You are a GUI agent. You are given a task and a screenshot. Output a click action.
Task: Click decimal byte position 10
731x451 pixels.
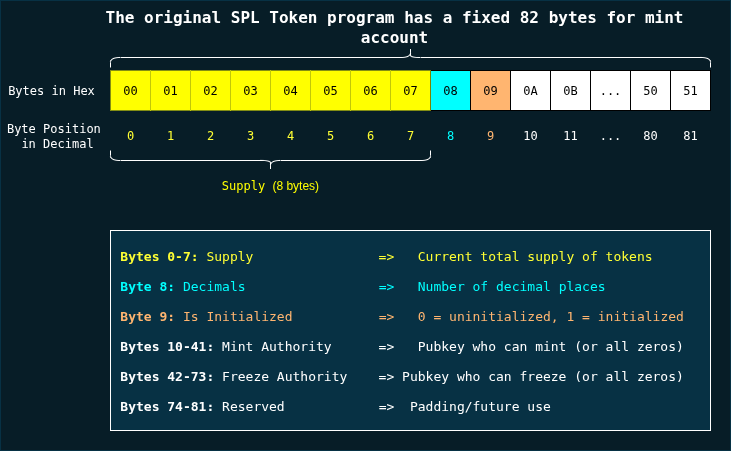pyautogui.click(x=530, y=136)
